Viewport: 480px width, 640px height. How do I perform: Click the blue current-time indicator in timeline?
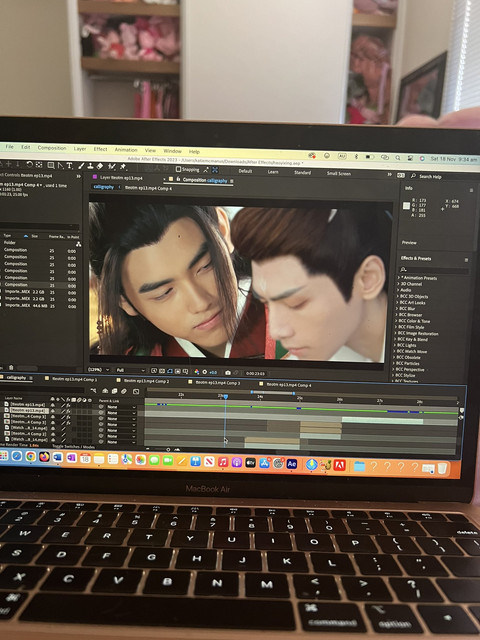pyautogui.click(x=225, y=396)
